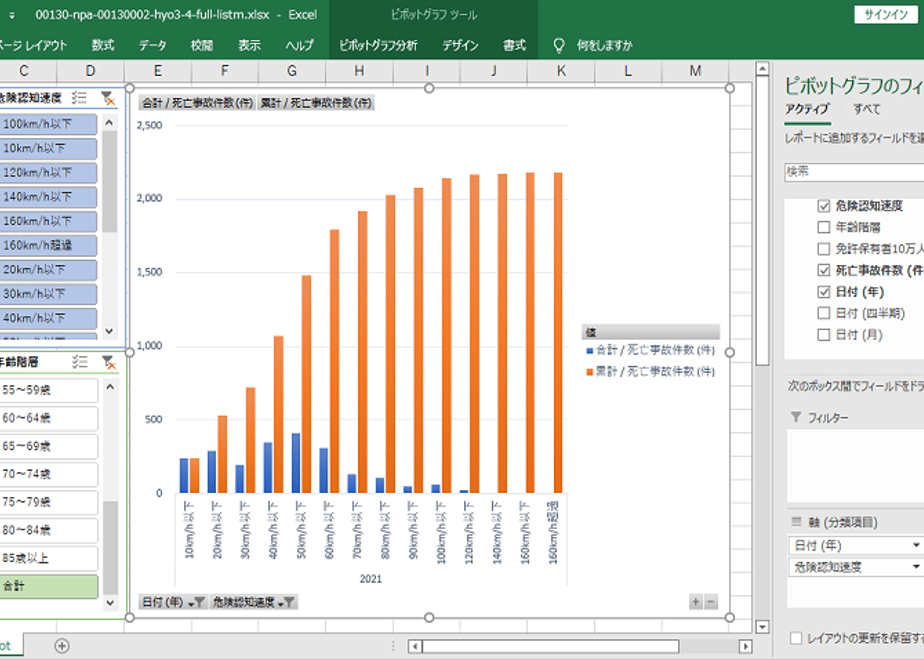
Task: Select the 160km/h超過 slicer item
Action: [x=48, y=245]
